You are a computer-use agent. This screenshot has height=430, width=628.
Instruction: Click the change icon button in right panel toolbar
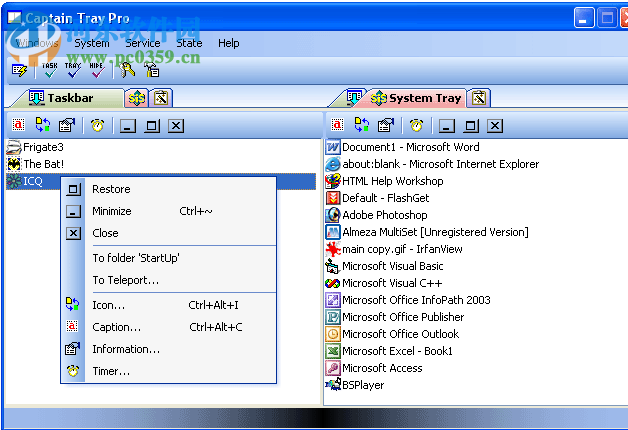[361, 125]
